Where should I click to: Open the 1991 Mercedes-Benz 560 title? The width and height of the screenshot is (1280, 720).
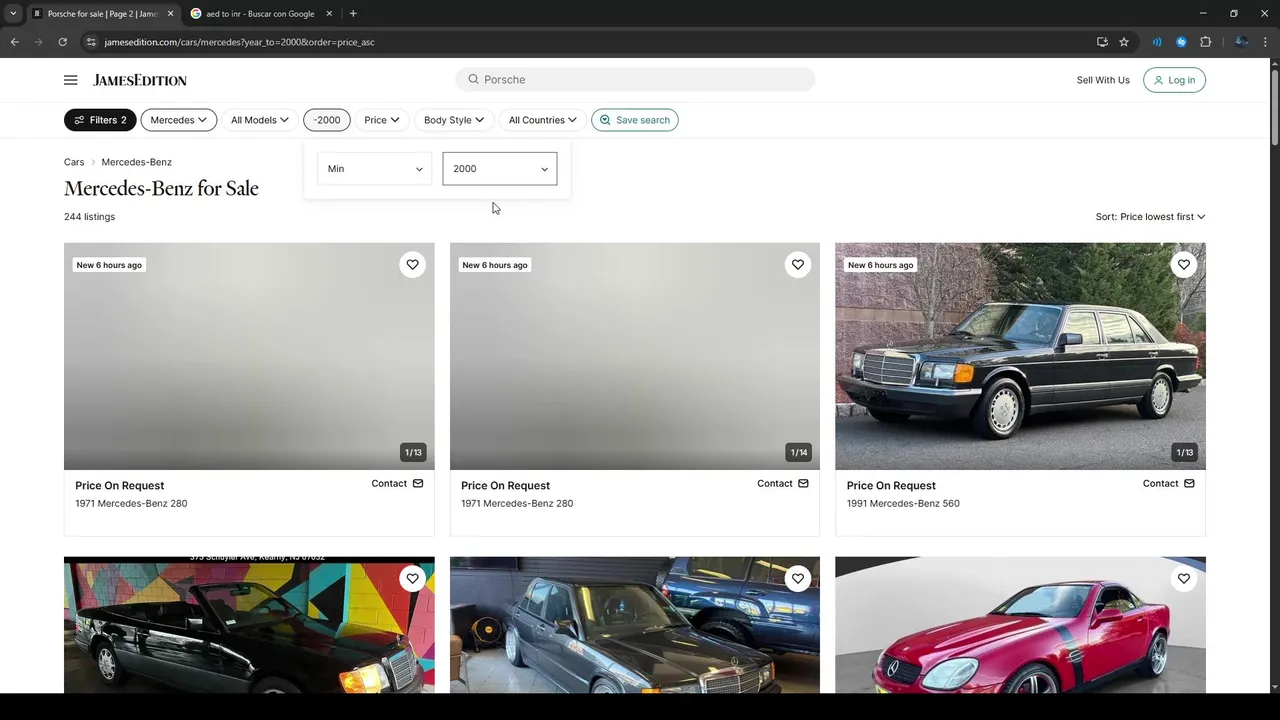903,504
